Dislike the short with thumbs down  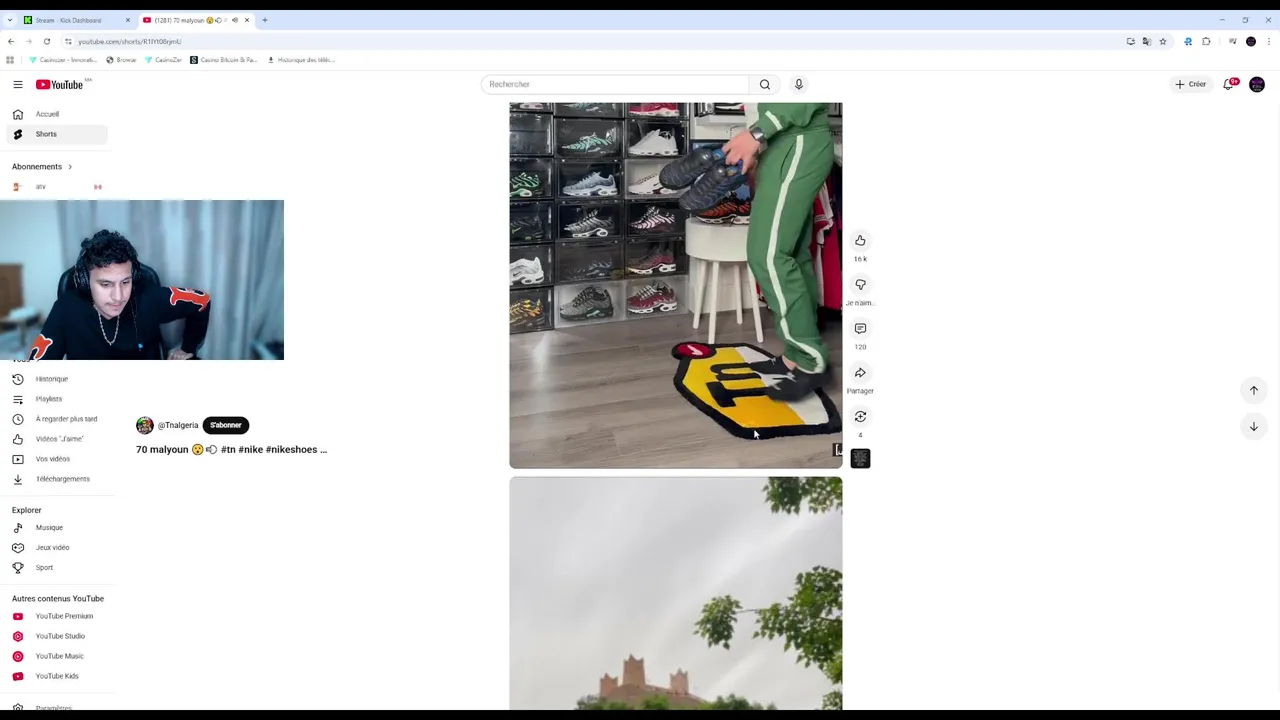click(x=860, y=285)
